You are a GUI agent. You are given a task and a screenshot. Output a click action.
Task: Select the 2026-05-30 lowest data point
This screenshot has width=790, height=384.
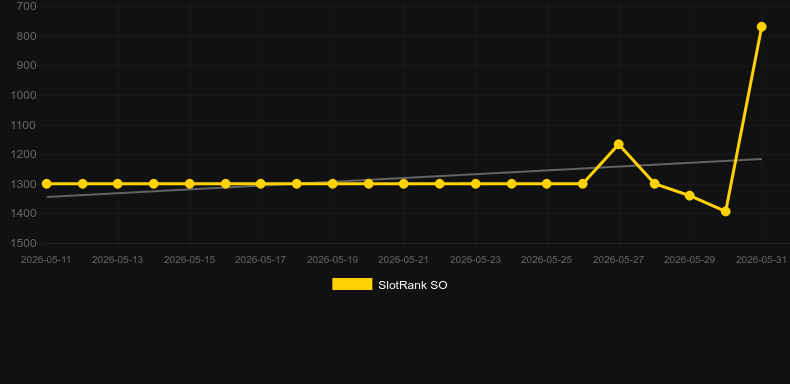[x=726, y=212]
